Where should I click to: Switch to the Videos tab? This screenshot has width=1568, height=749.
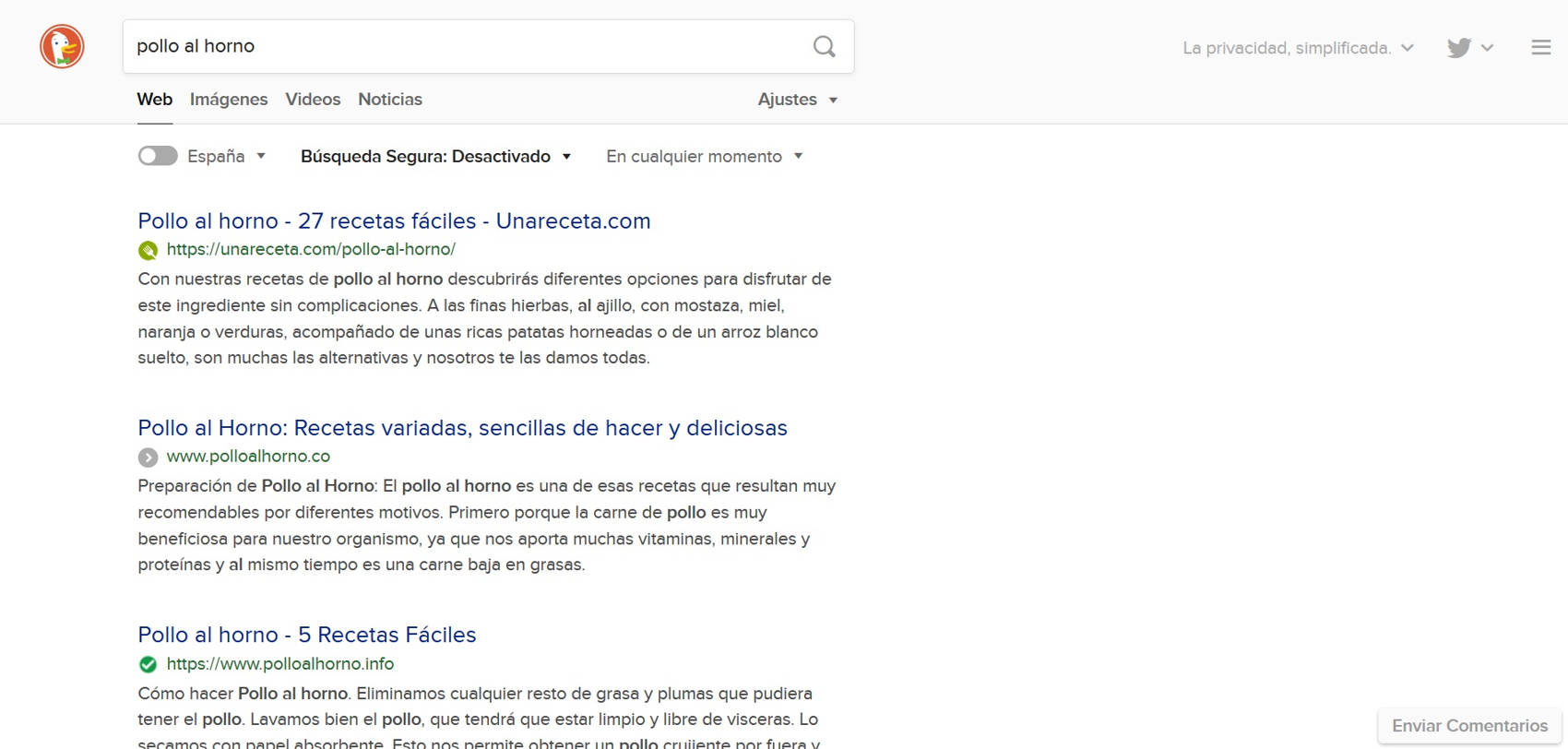313,100
